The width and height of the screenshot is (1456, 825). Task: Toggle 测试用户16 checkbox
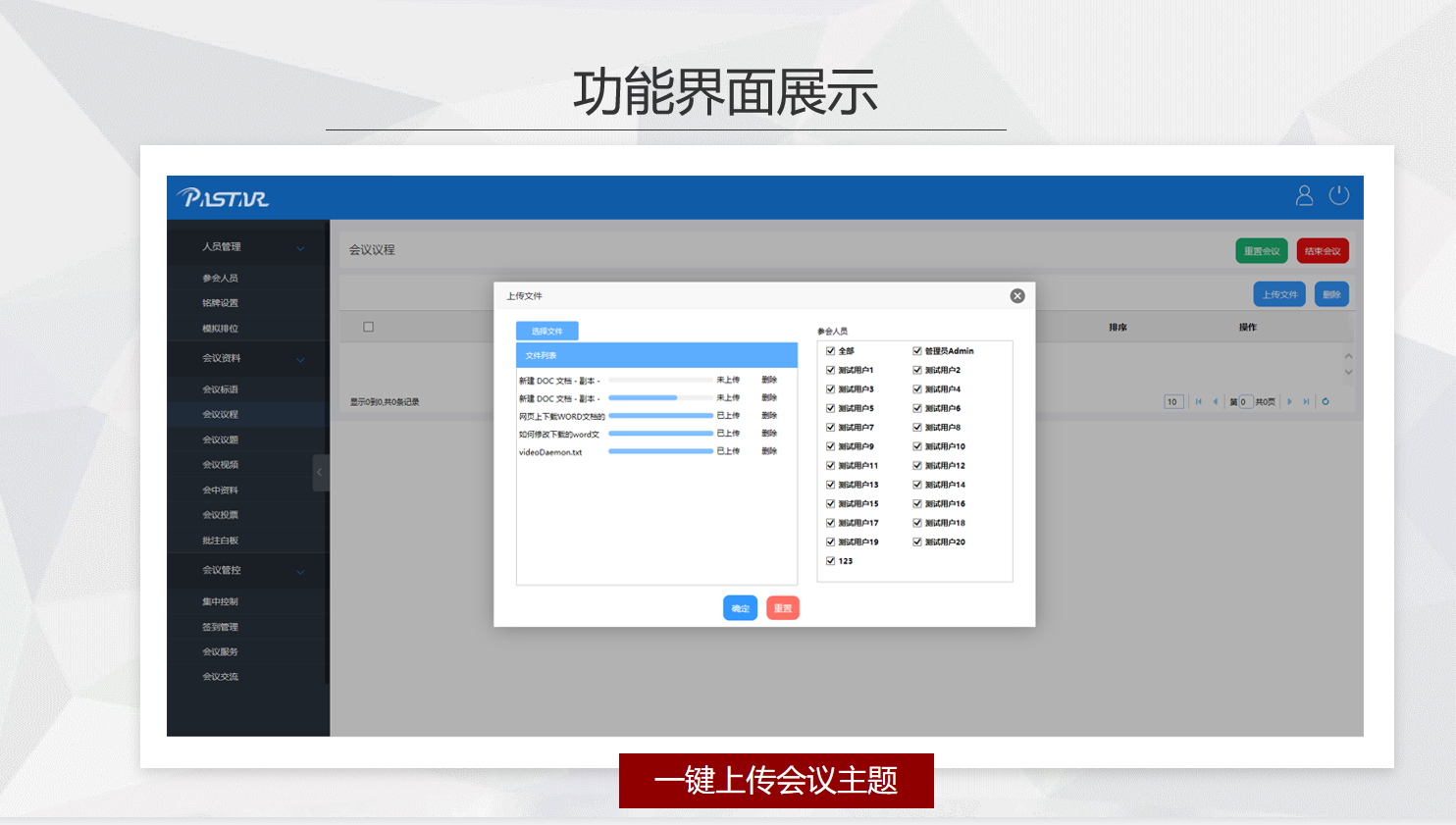916,503
